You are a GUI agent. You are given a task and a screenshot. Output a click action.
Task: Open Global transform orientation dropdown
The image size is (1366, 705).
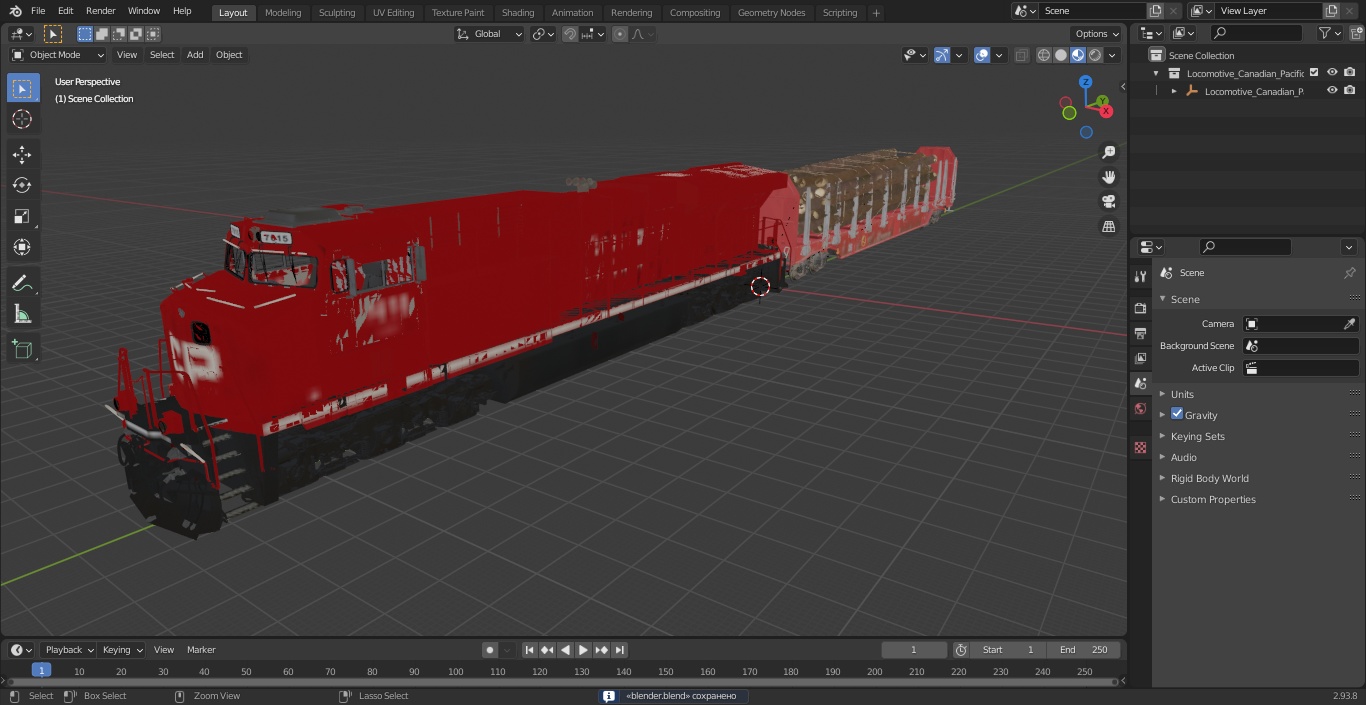point(490,34)
